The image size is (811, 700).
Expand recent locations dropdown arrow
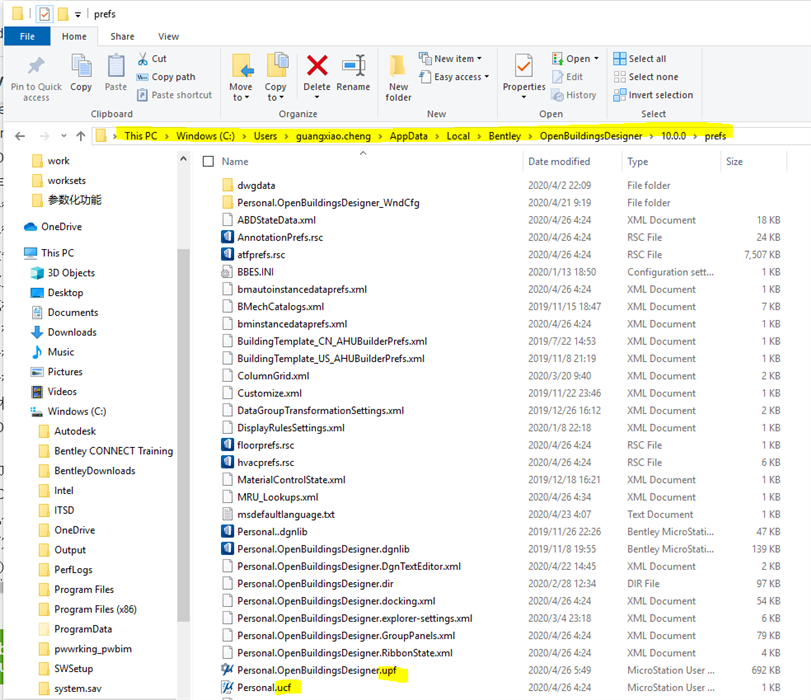[x=64, y=136]
